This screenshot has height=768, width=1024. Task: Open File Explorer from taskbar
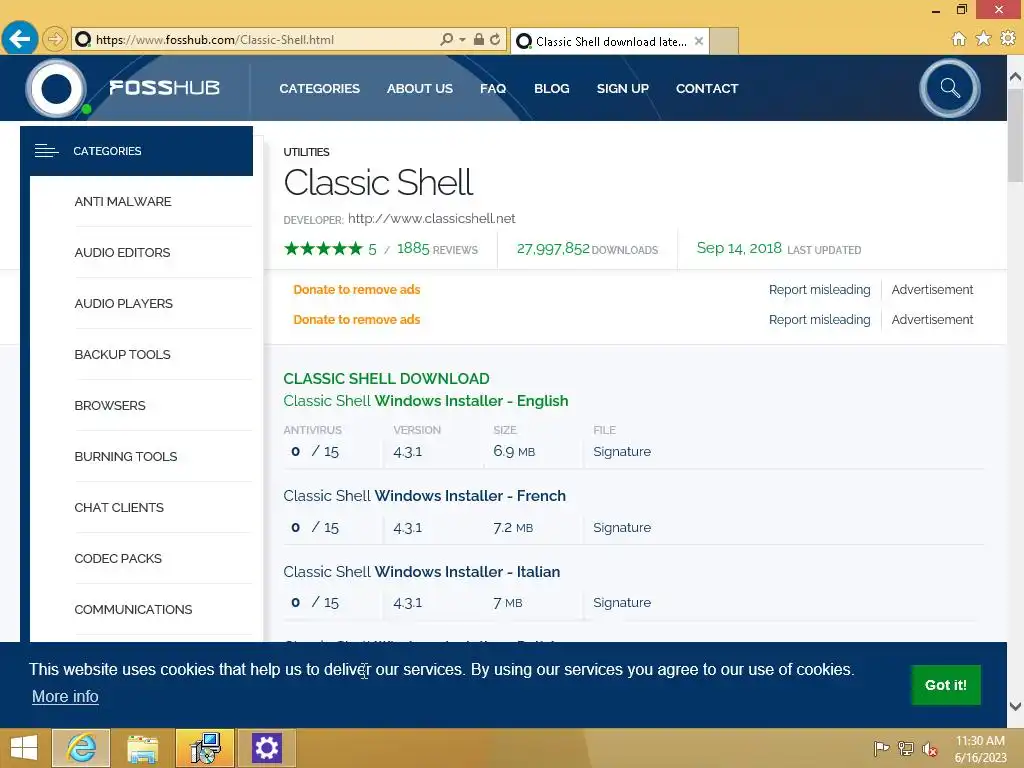(x=143, y=748)
